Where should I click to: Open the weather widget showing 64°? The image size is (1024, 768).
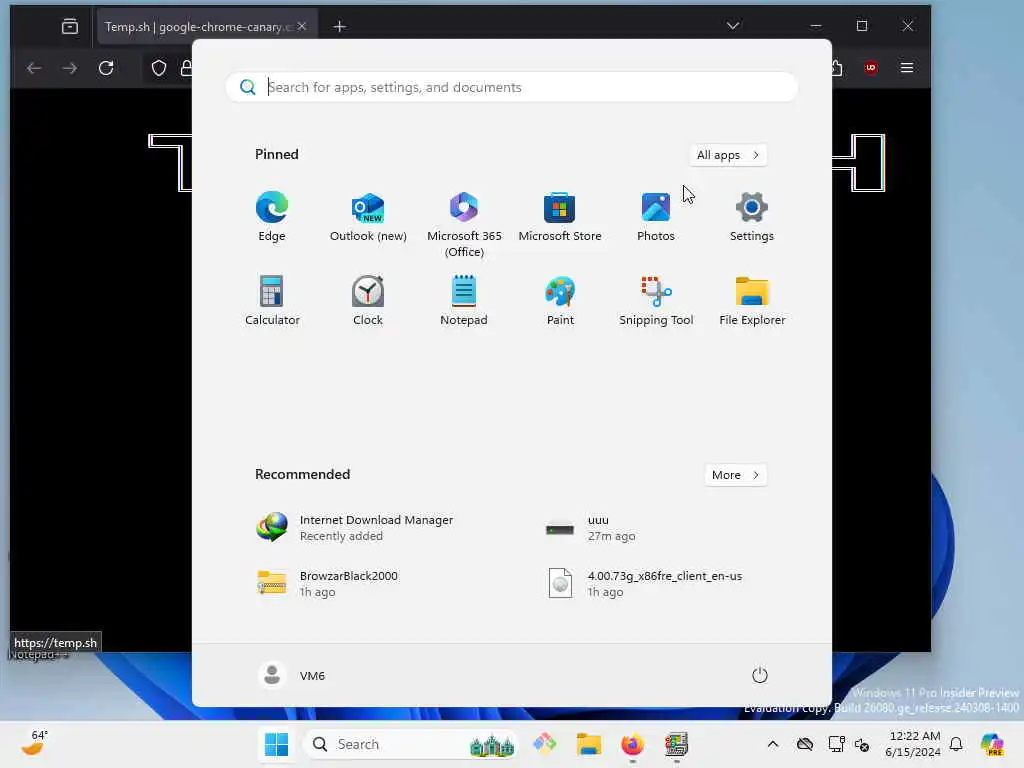35,743
